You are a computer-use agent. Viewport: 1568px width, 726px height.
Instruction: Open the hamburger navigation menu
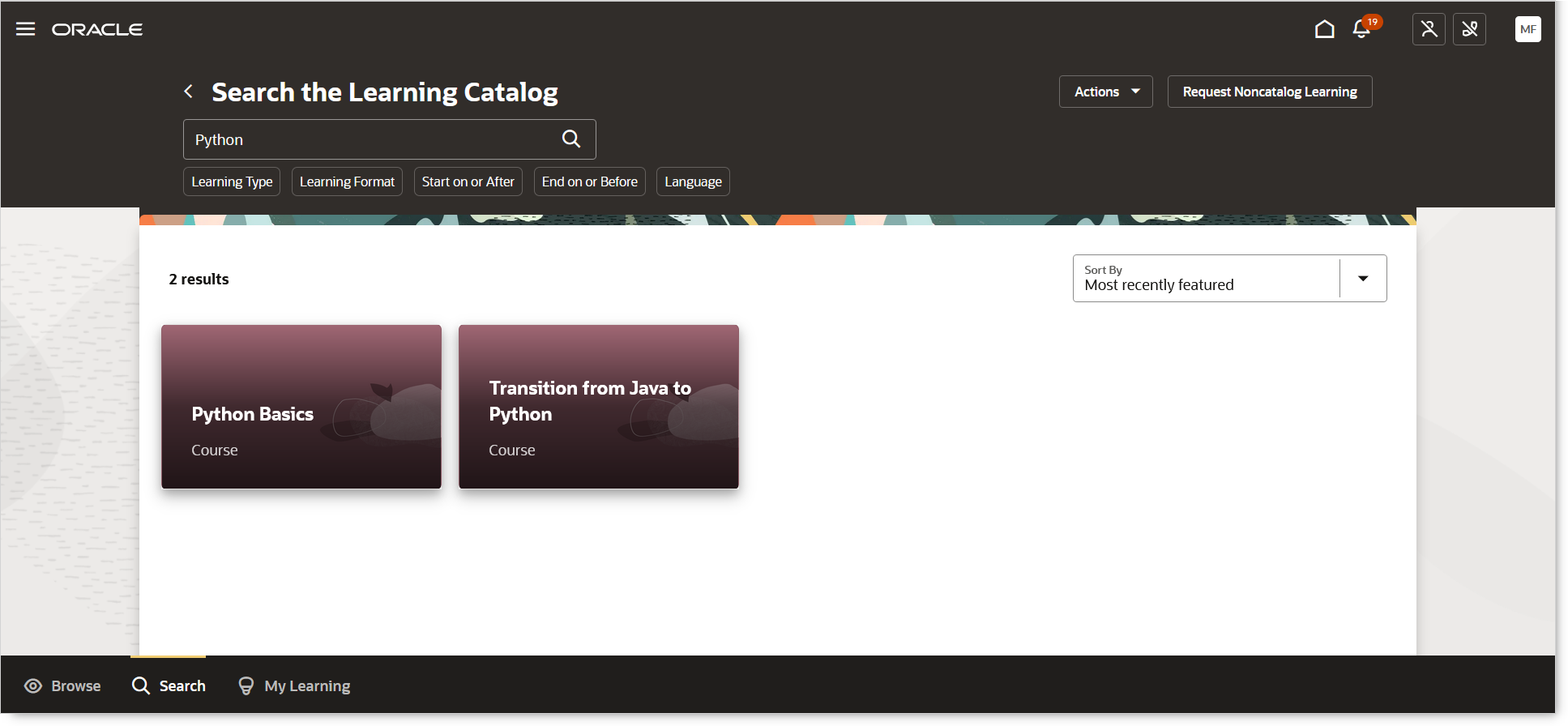26,29
